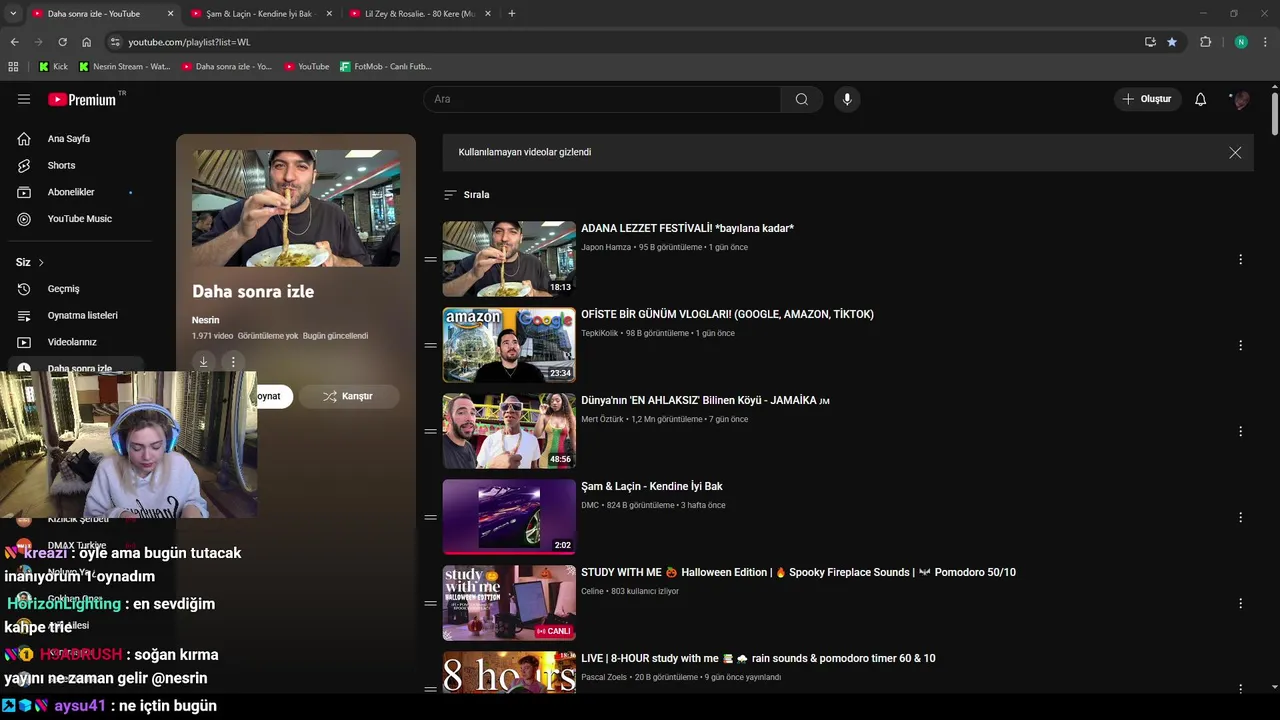The height and width of the screenshot is (720, 1280).
Task: Open the YouTube hamburger guide menu
Action: coord(24,99)
